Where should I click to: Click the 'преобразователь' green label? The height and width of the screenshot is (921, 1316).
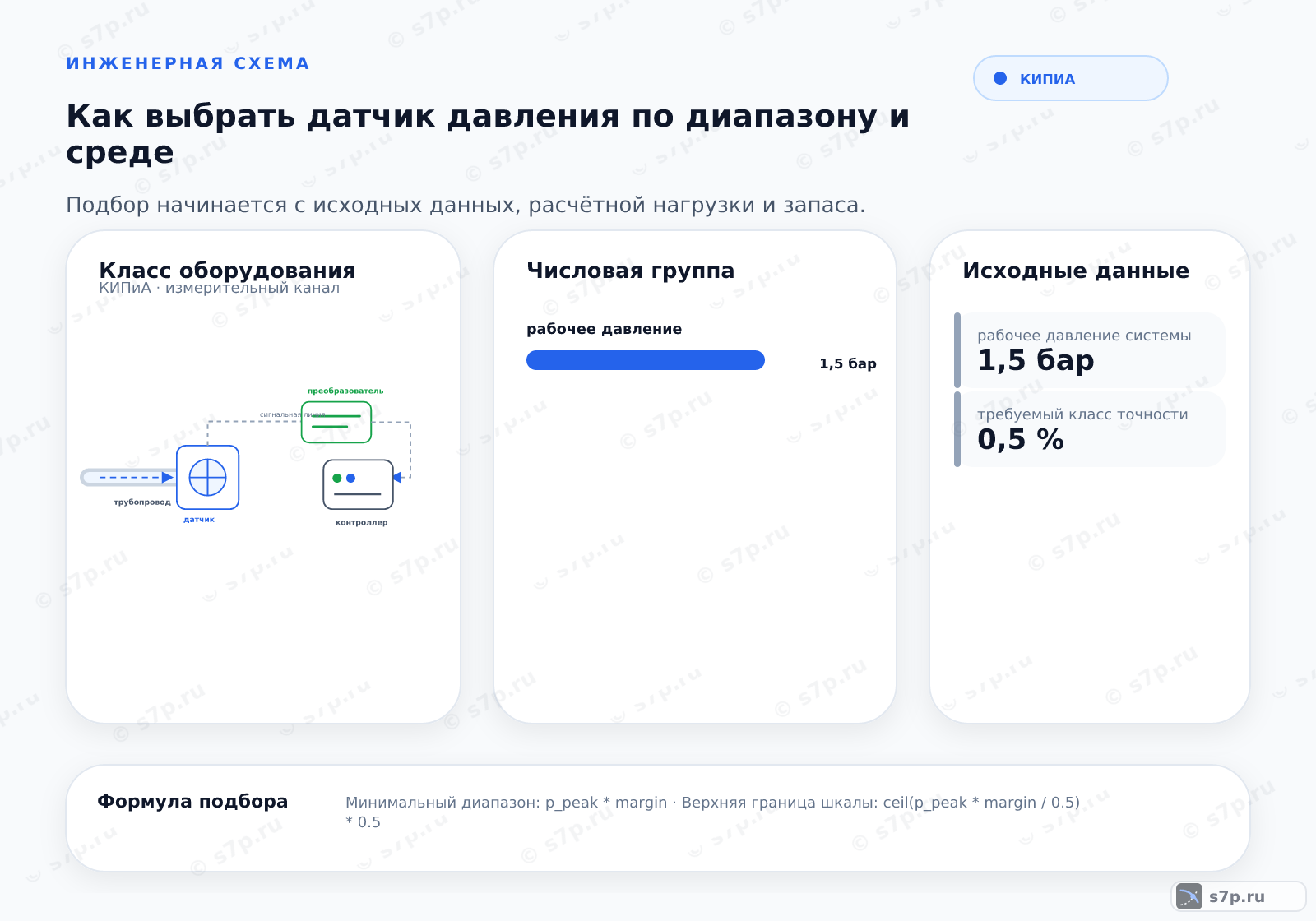click(x=345, y=391)
